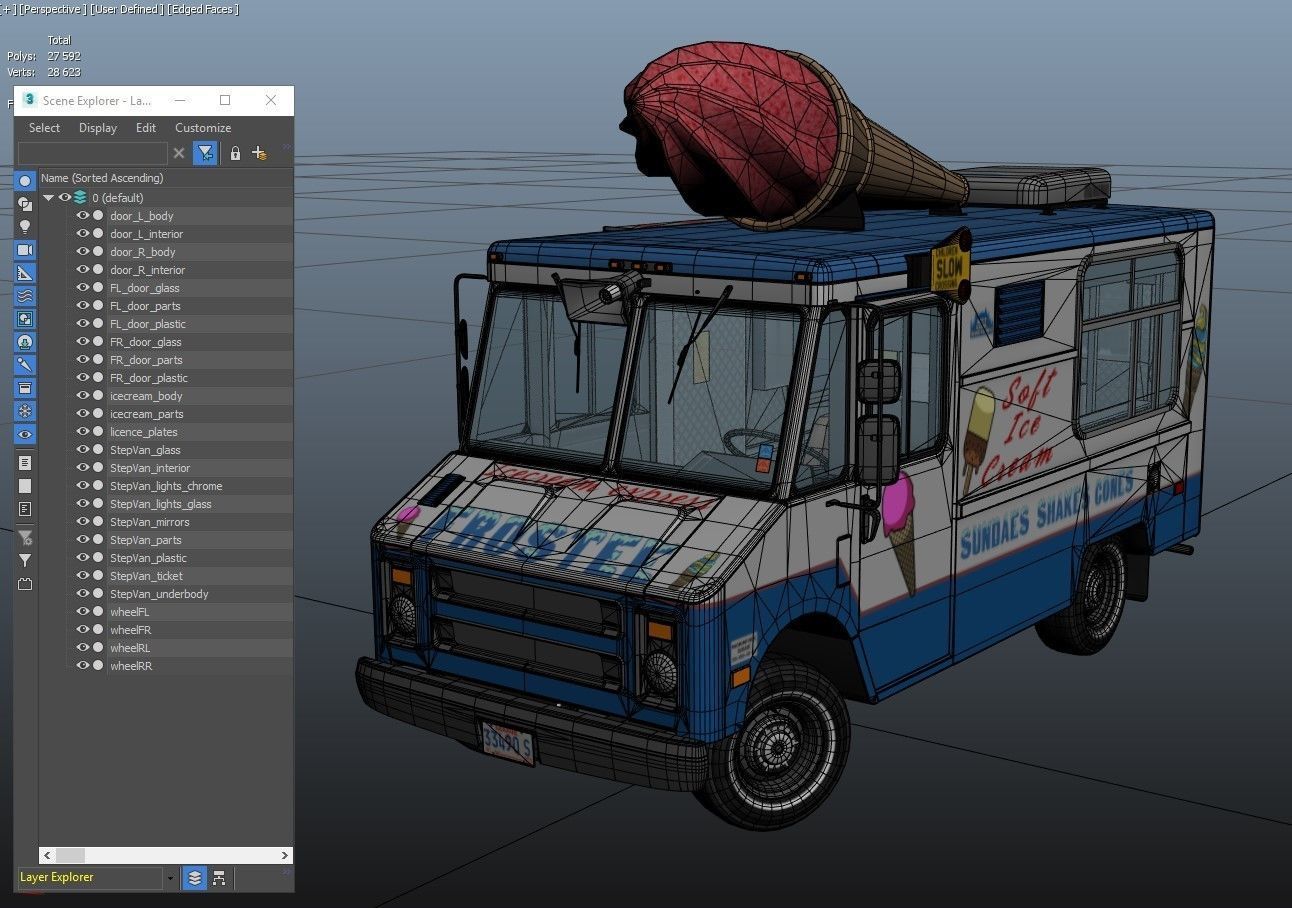Clear search with the X icon

[x=179, y=153]
